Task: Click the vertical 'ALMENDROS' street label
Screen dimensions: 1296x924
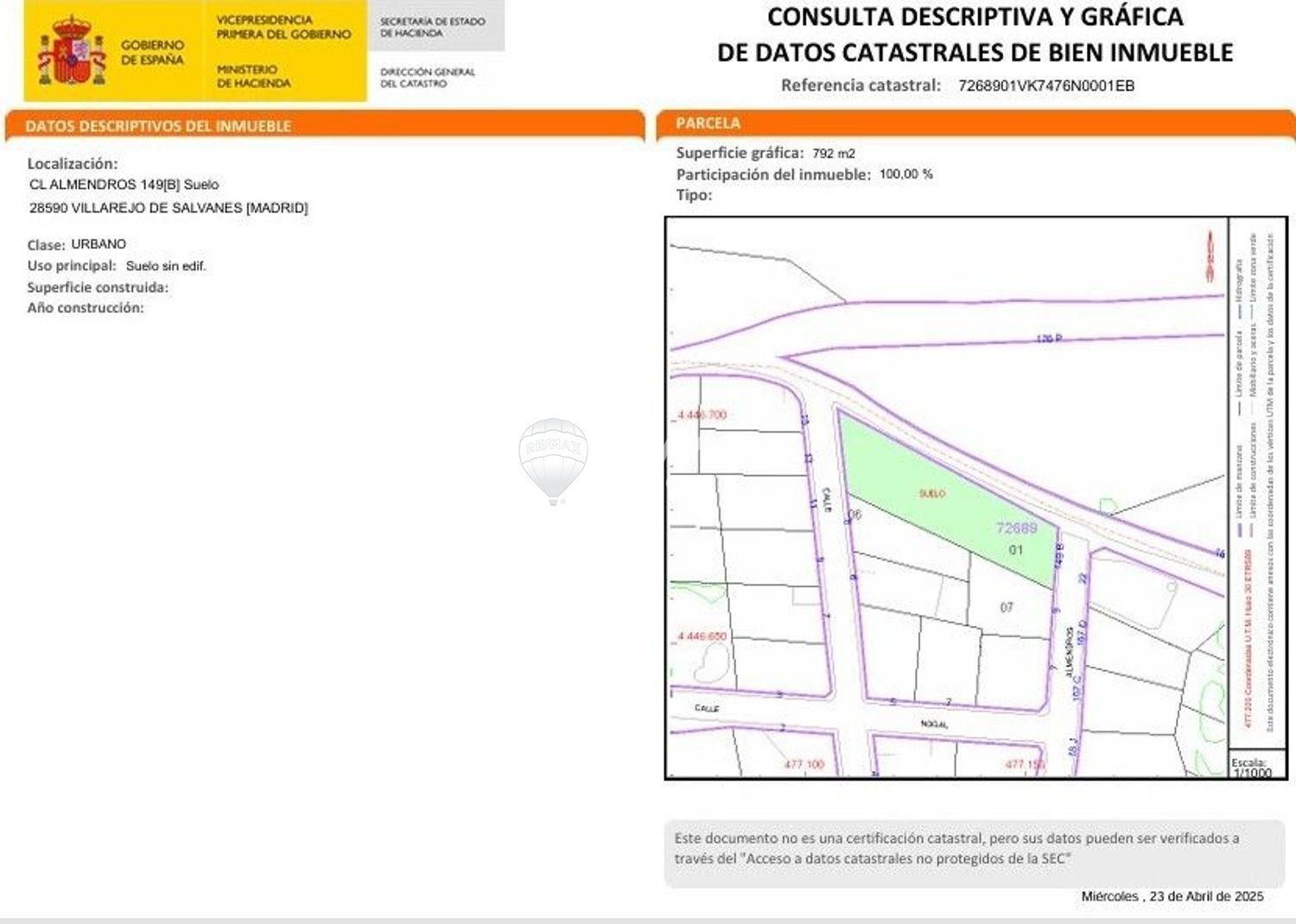Action: pyautogui.click(x=1069, y=651)
